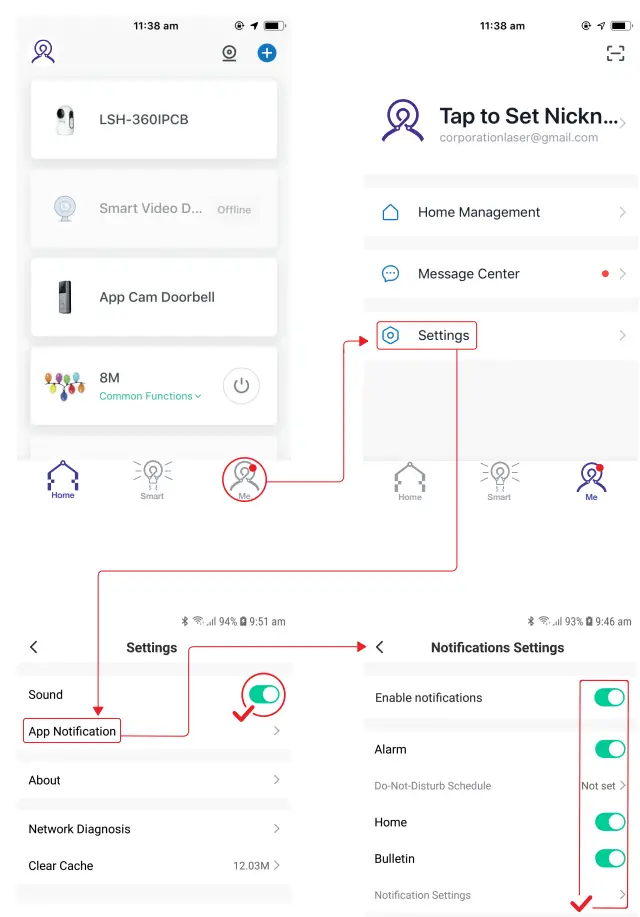640x917 pixels.
Task: Tap the hexagon gear icon beside Settings
Action: click(390, 335)
